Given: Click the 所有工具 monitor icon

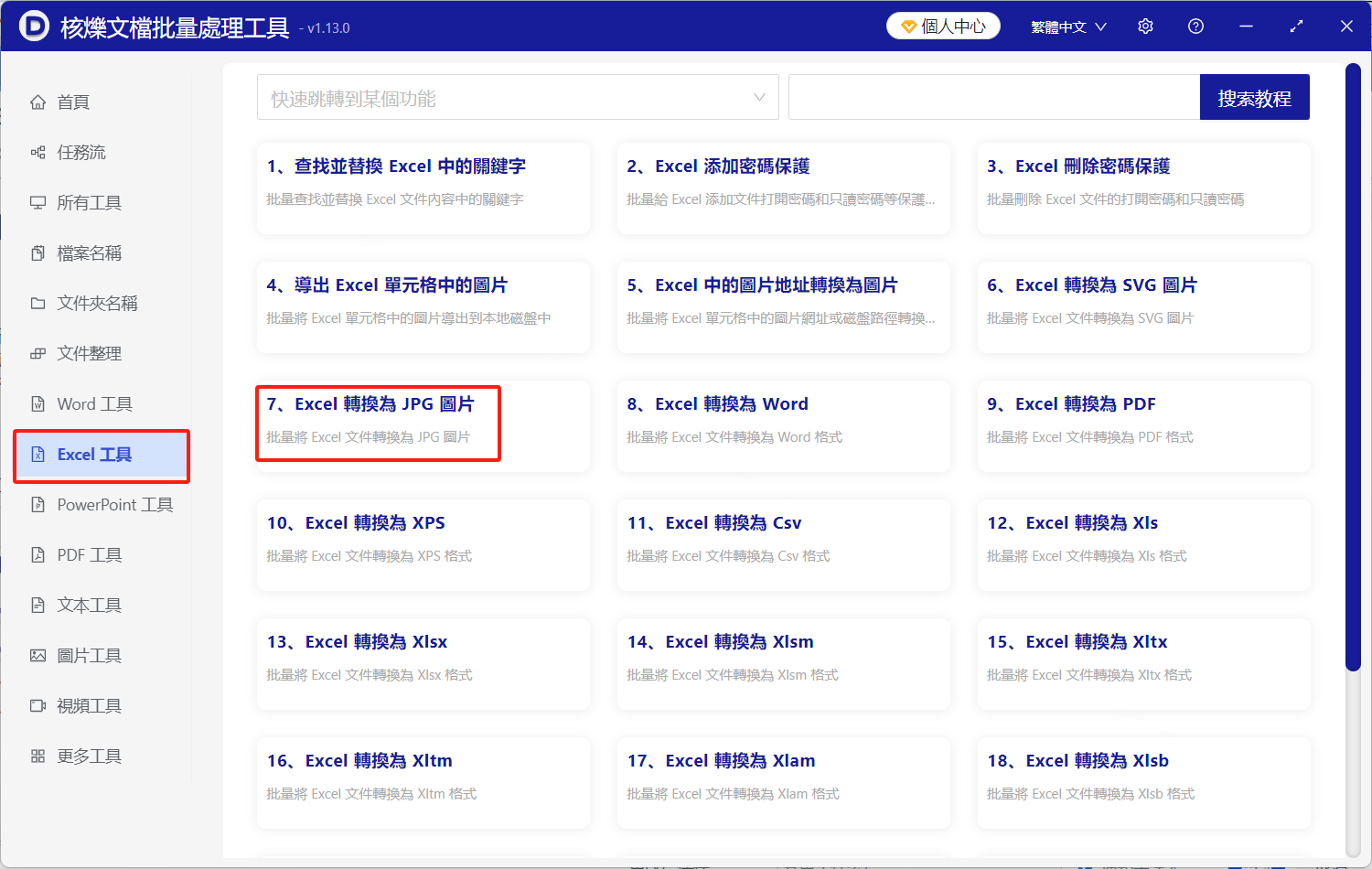Looking at the screenshot, I should tap(38, 203).
